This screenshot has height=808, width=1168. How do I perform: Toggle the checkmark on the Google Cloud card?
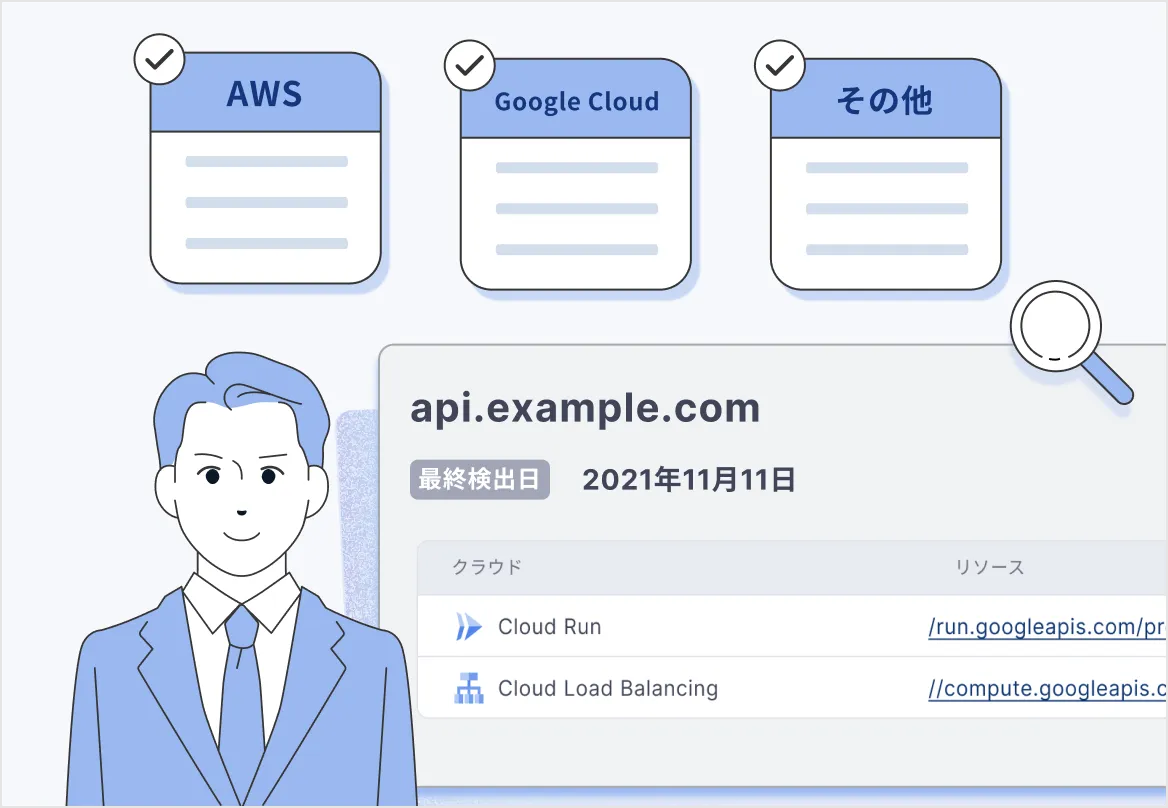(x=469, y=66)
